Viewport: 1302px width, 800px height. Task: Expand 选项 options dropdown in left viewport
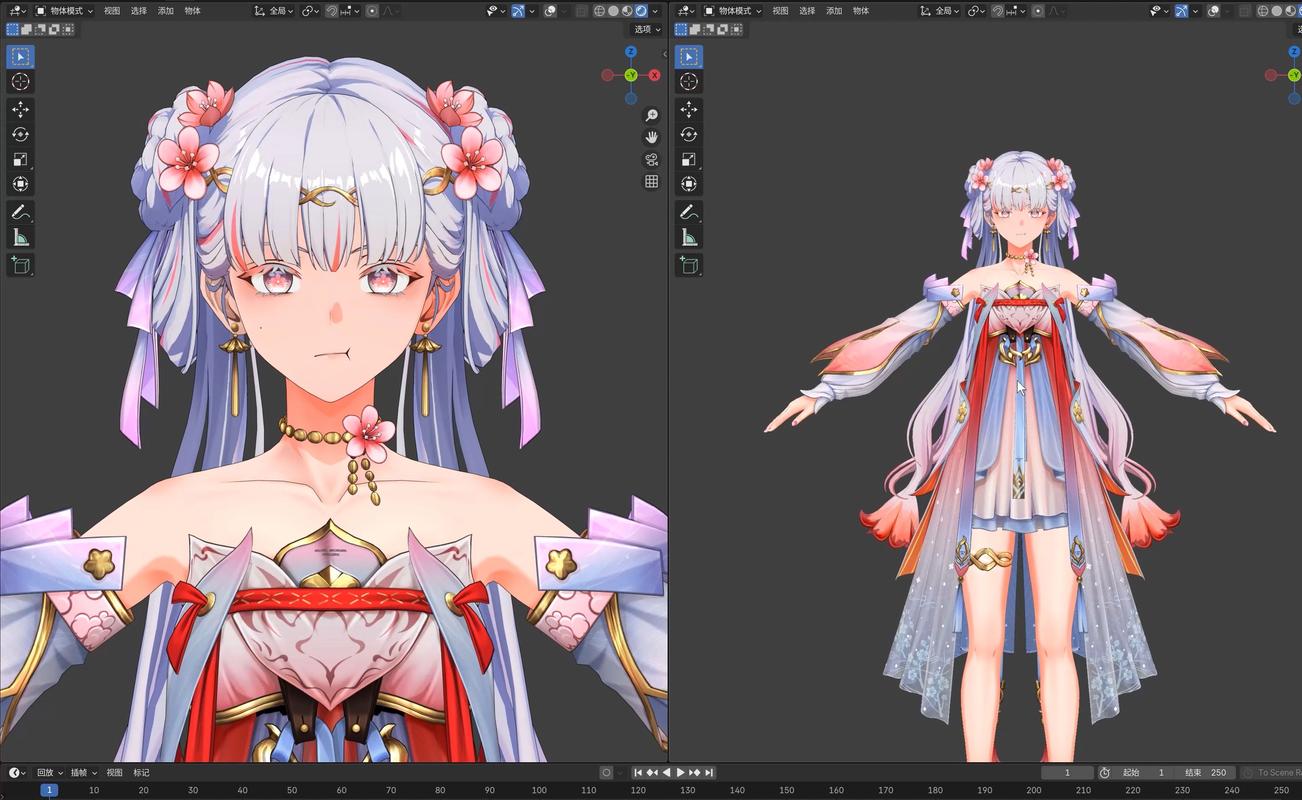coord(647,29)
